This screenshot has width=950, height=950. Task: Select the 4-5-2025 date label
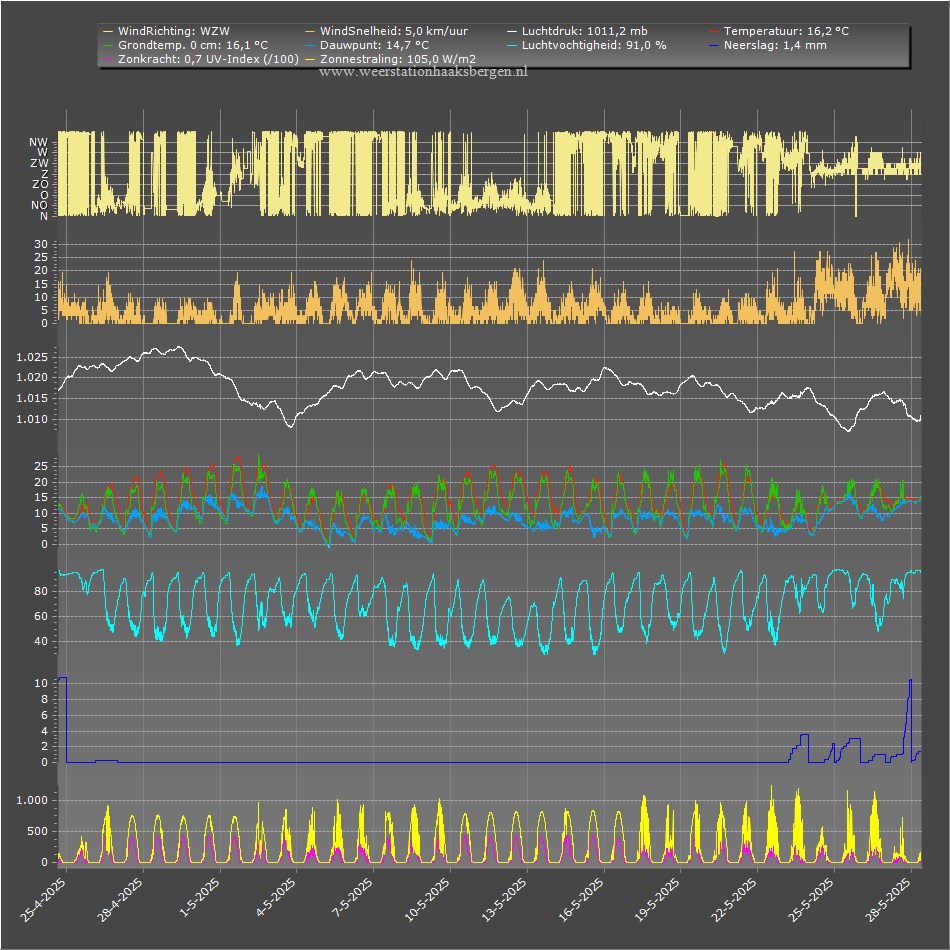pos(276,898)
